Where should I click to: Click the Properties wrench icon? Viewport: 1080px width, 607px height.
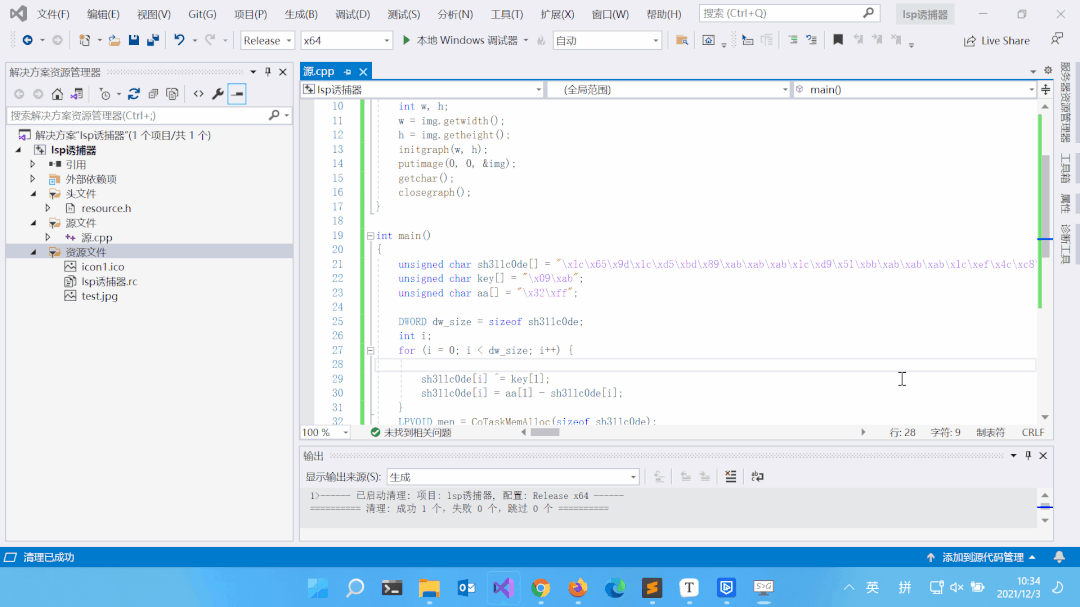click(217, 94)
